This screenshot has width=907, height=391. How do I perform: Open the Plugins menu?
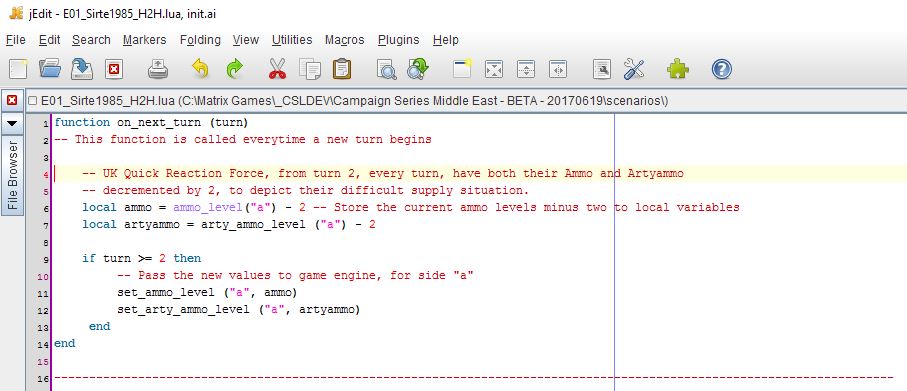click(399, 40)
